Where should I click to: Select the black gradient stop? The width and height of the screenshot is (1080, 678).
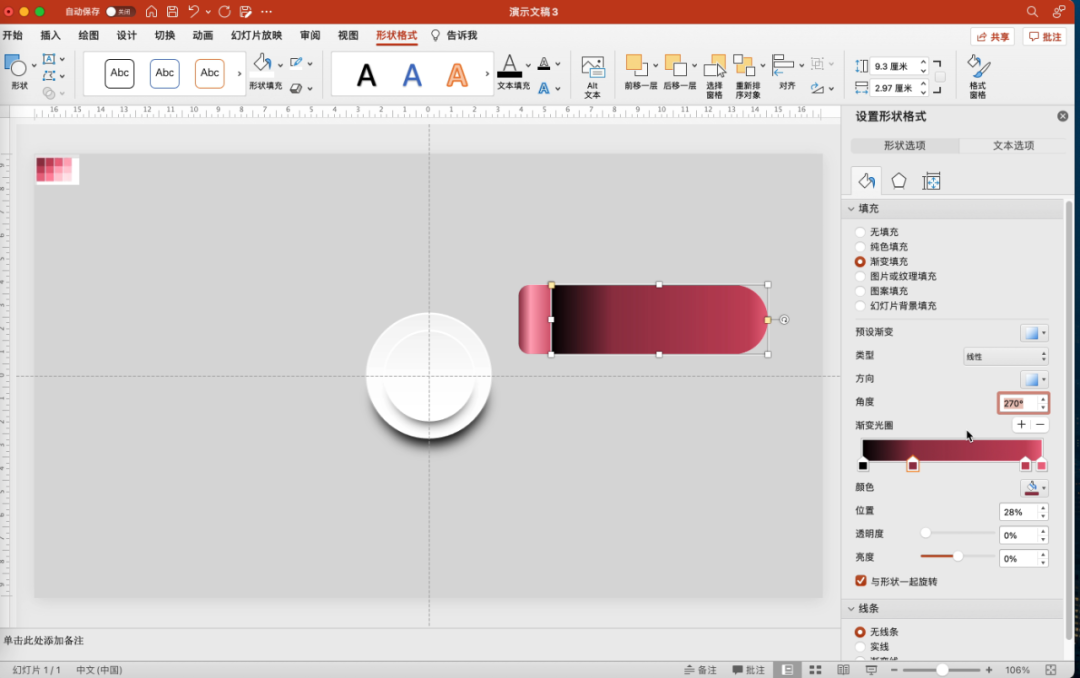tap(863, 465)
